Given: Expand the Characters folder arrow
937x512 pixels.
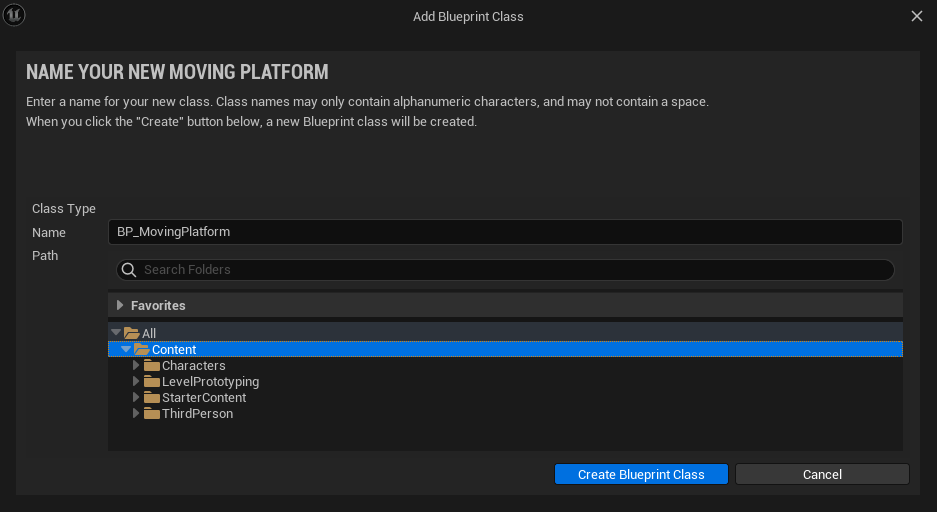Looking at the screenshot, I should click(136, 365).
